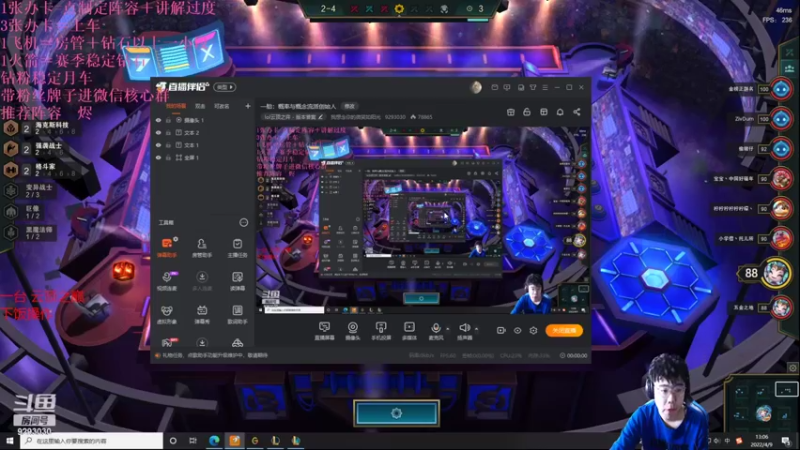Viewport: 800px width, 450px height.
Task: Toggle the lock on 文本 2 layer
Action: pyautogui.click(x=168, y=133)
